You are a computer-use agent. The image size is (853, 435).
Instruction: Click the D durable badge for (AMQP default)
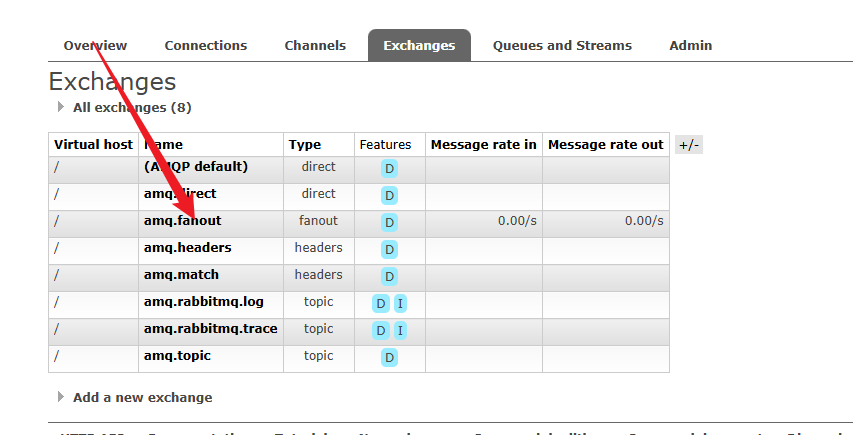(x=390, y=169)
